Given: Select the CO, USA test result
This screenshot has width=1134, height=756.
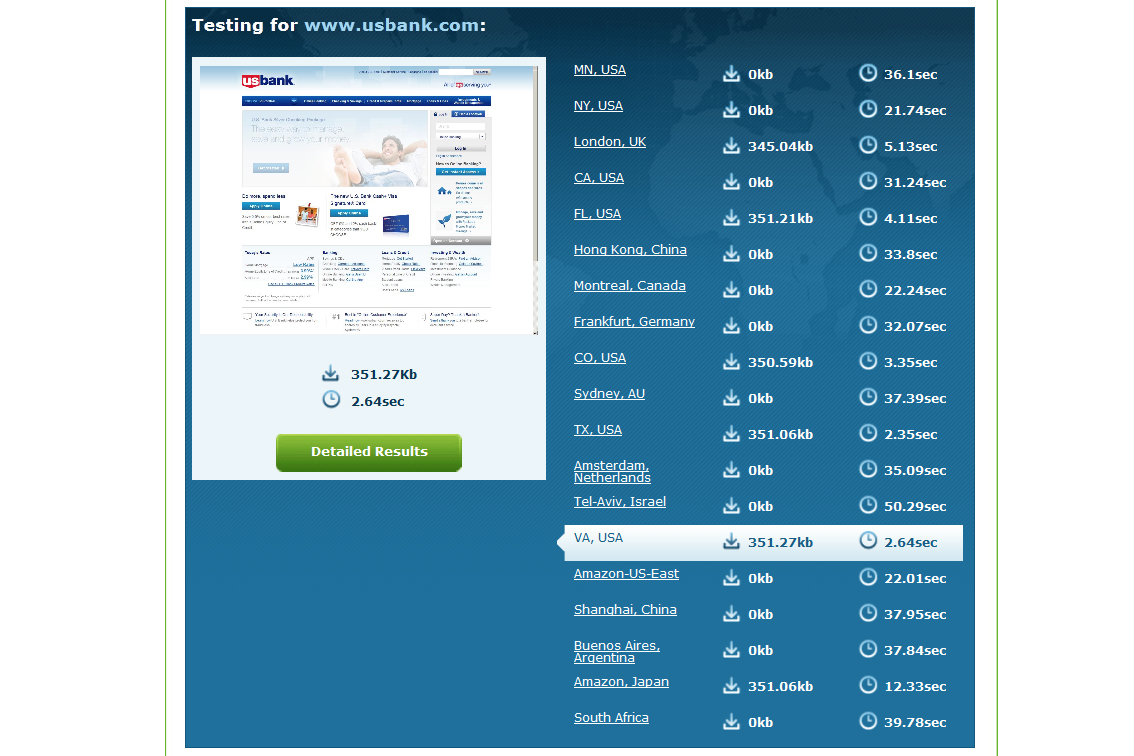Looking at the screenshot, I should click(x=600, y=358).
